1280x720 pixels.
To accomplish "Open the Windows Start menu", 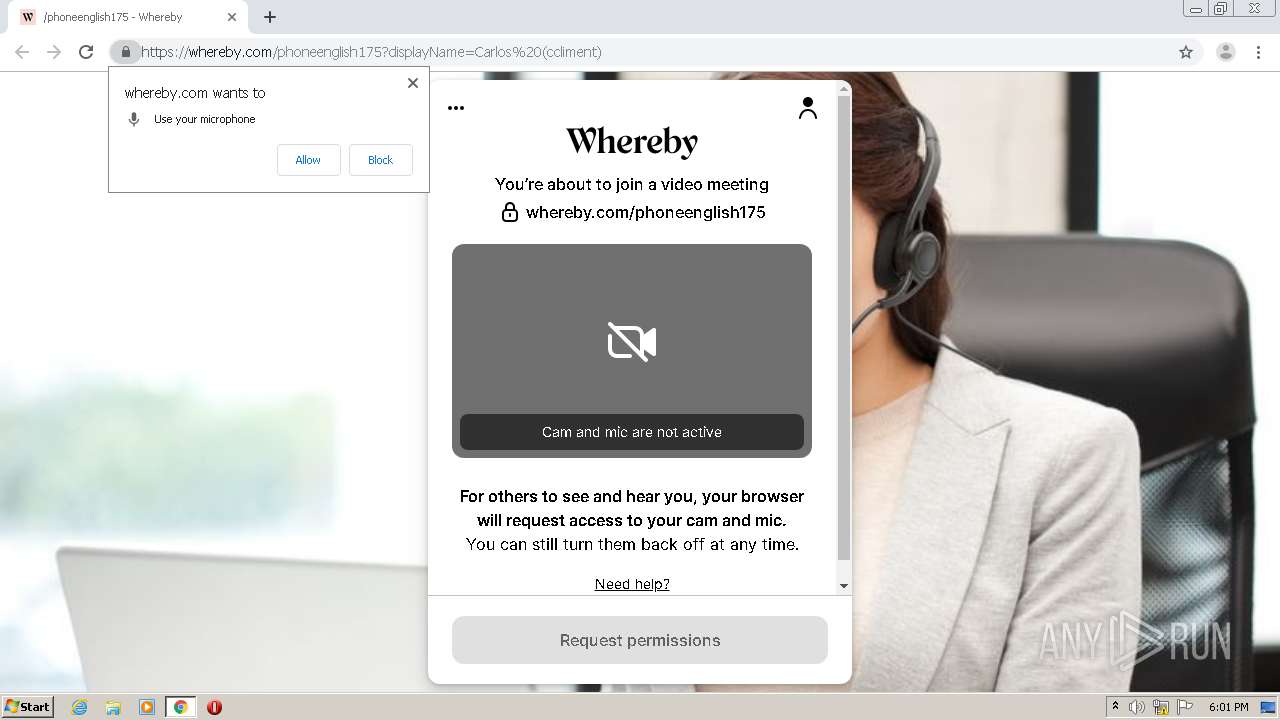I will tap(28, 707).
